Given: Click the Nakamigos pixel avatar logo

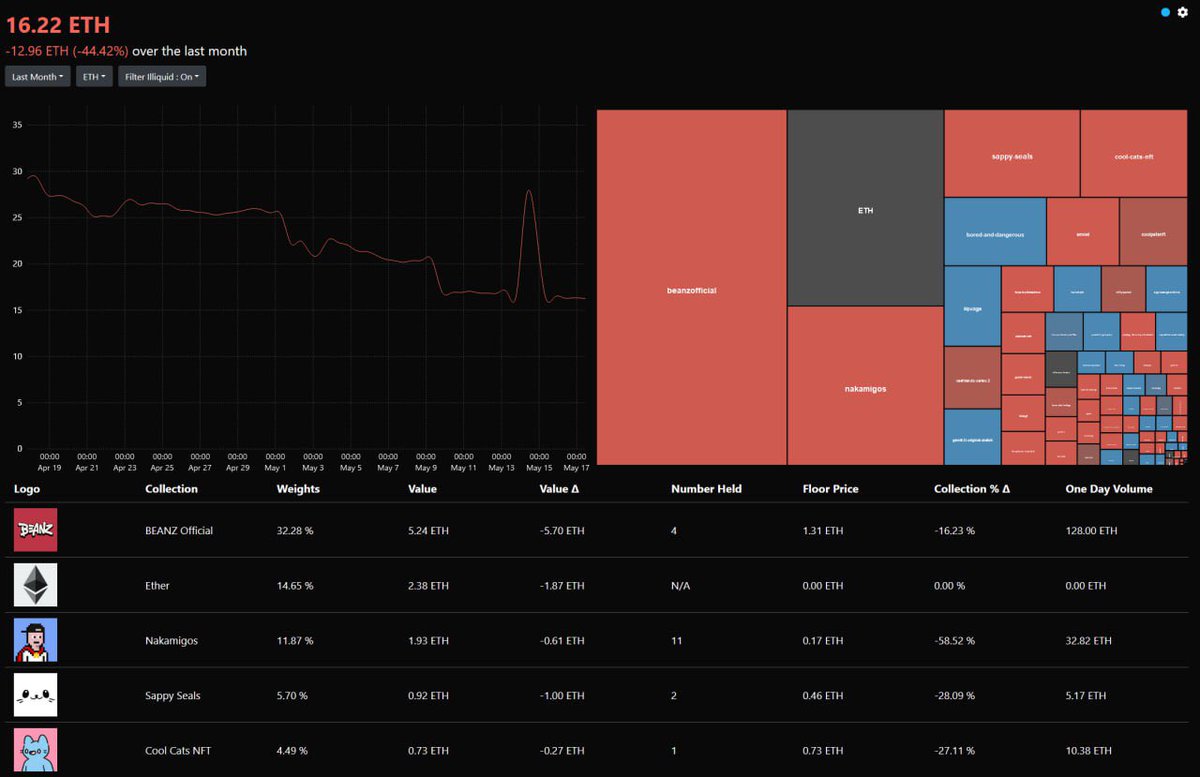Looking at the screenshot, I should click(35, 640).
